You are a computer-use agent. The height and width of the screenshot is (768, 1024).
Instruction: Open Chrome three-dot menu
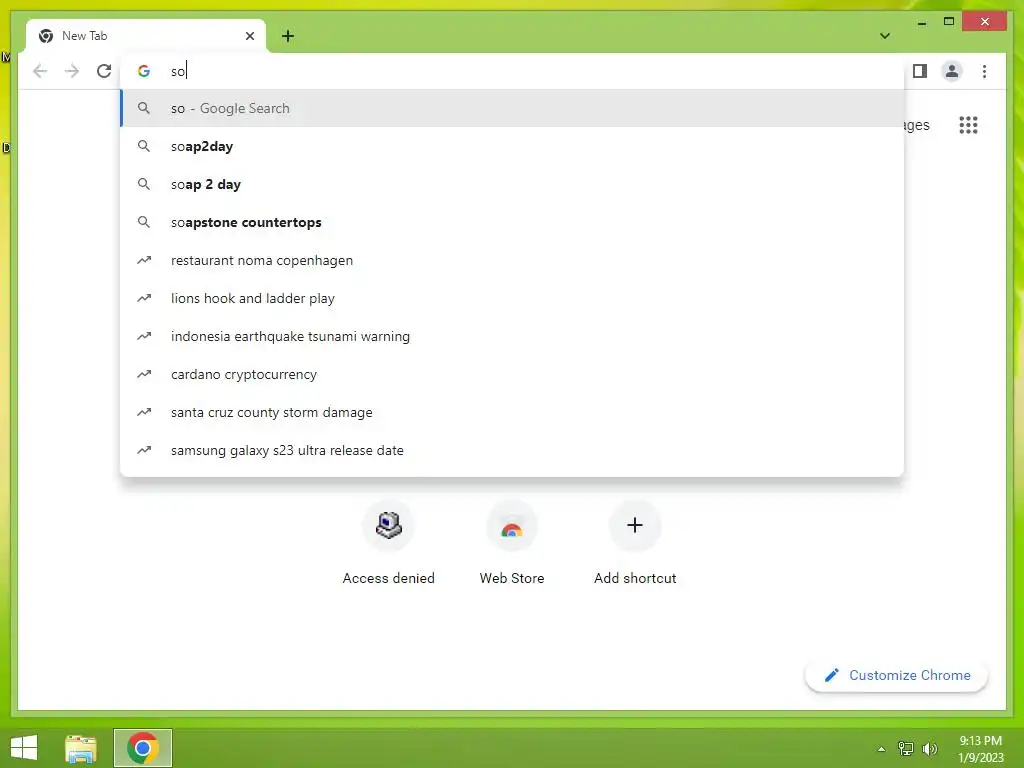(x=984, y=71)
